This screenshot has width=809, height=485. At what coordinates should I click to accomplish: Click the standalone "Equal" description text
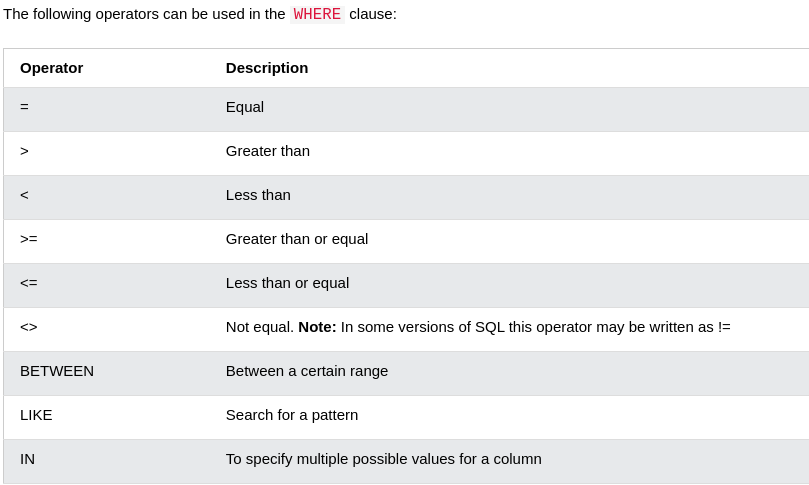click(x=245, y=107)
